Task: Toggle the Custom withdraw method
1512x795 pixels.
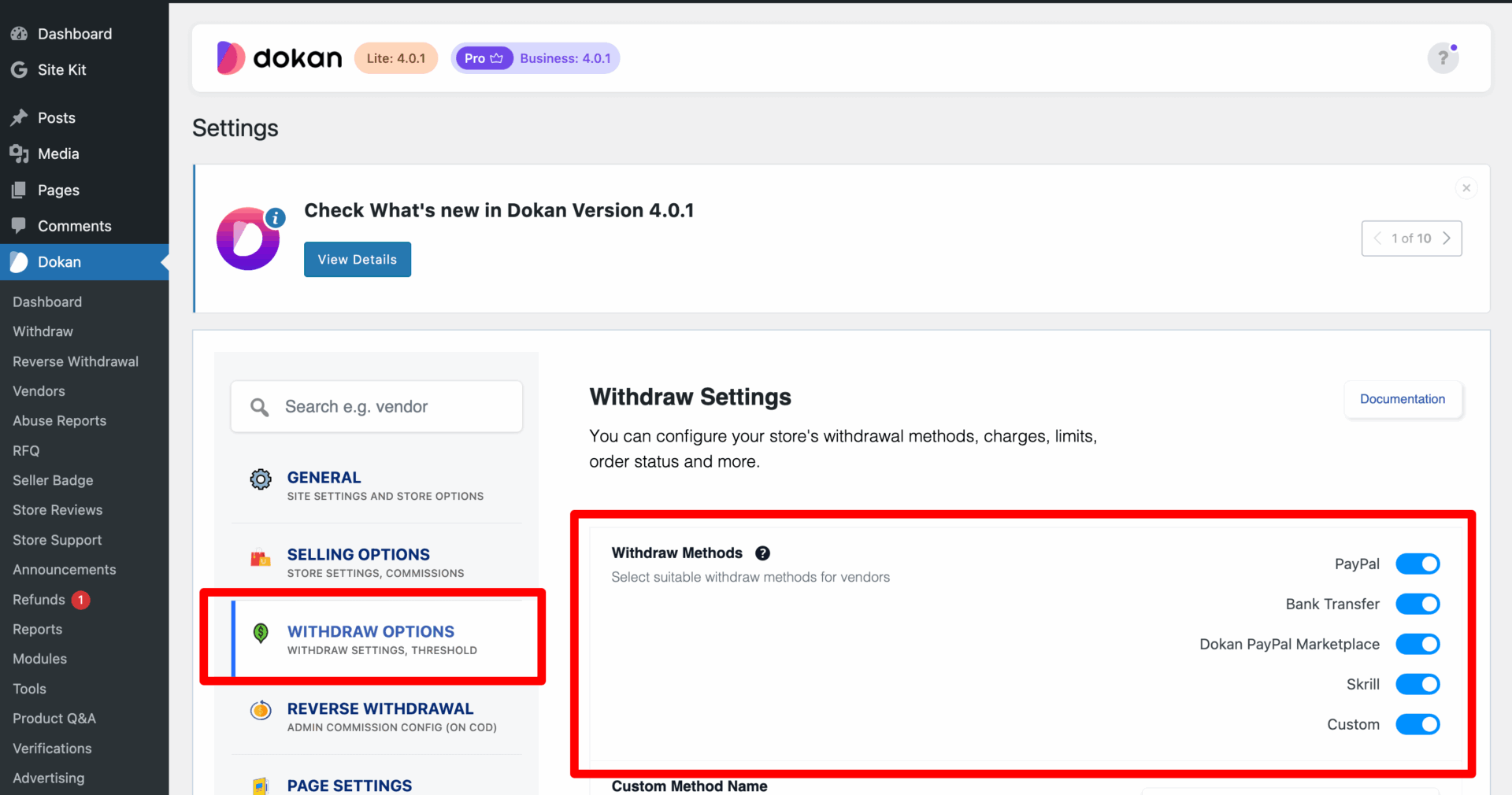Action: [x=1417, y=725]
